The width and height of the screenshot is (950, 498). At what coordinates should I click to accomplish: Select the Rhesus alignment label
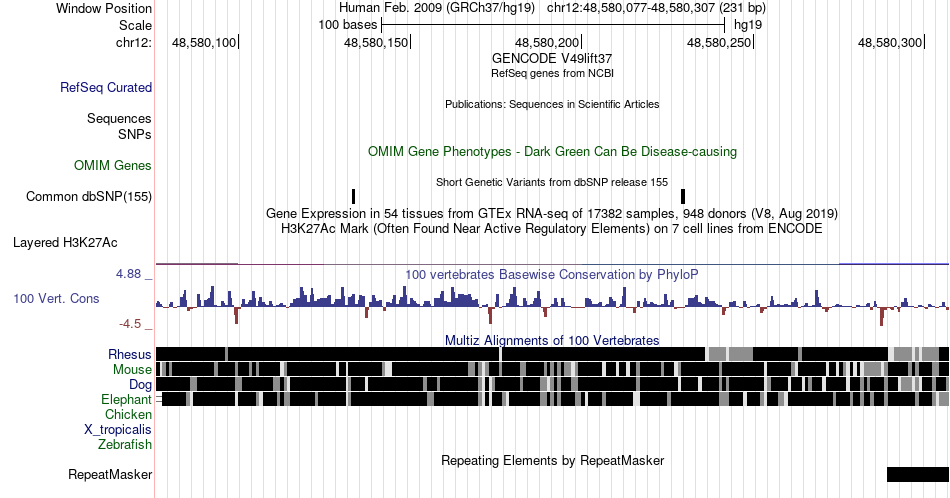tap(130, 354)
